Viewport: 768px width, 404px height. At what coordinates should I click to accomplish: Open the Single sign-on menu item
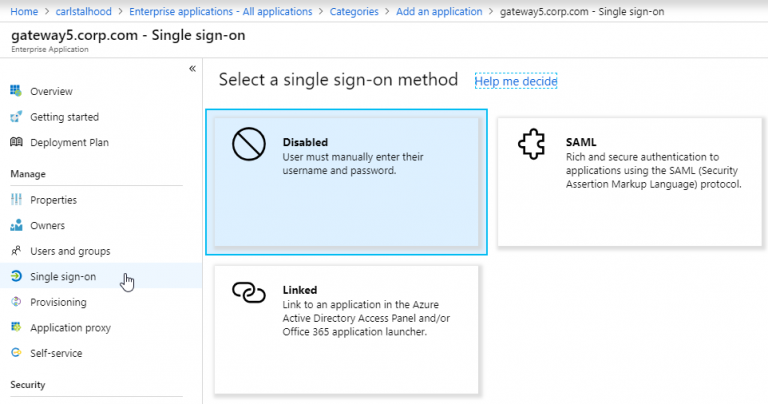tap(63, 277)
